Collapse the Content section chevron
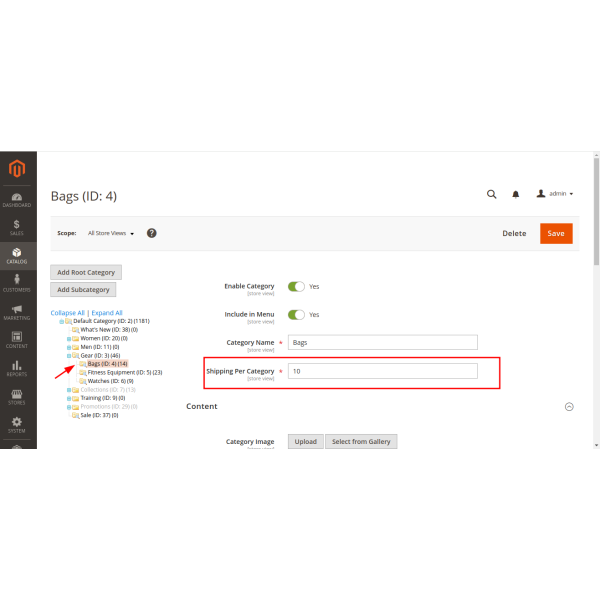 569,407
